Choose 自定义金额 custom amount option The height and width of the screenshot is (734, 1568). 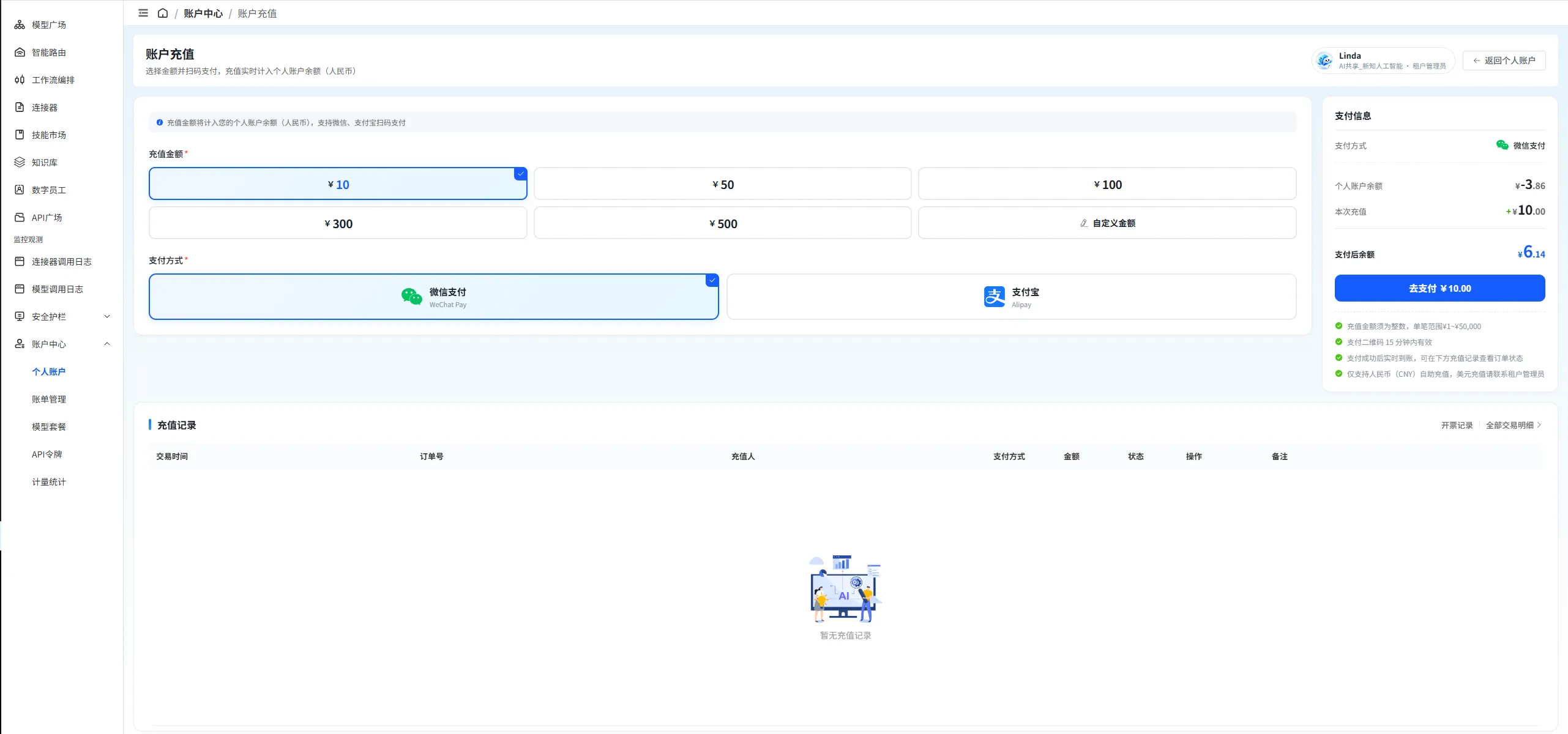coord(1107,223)
